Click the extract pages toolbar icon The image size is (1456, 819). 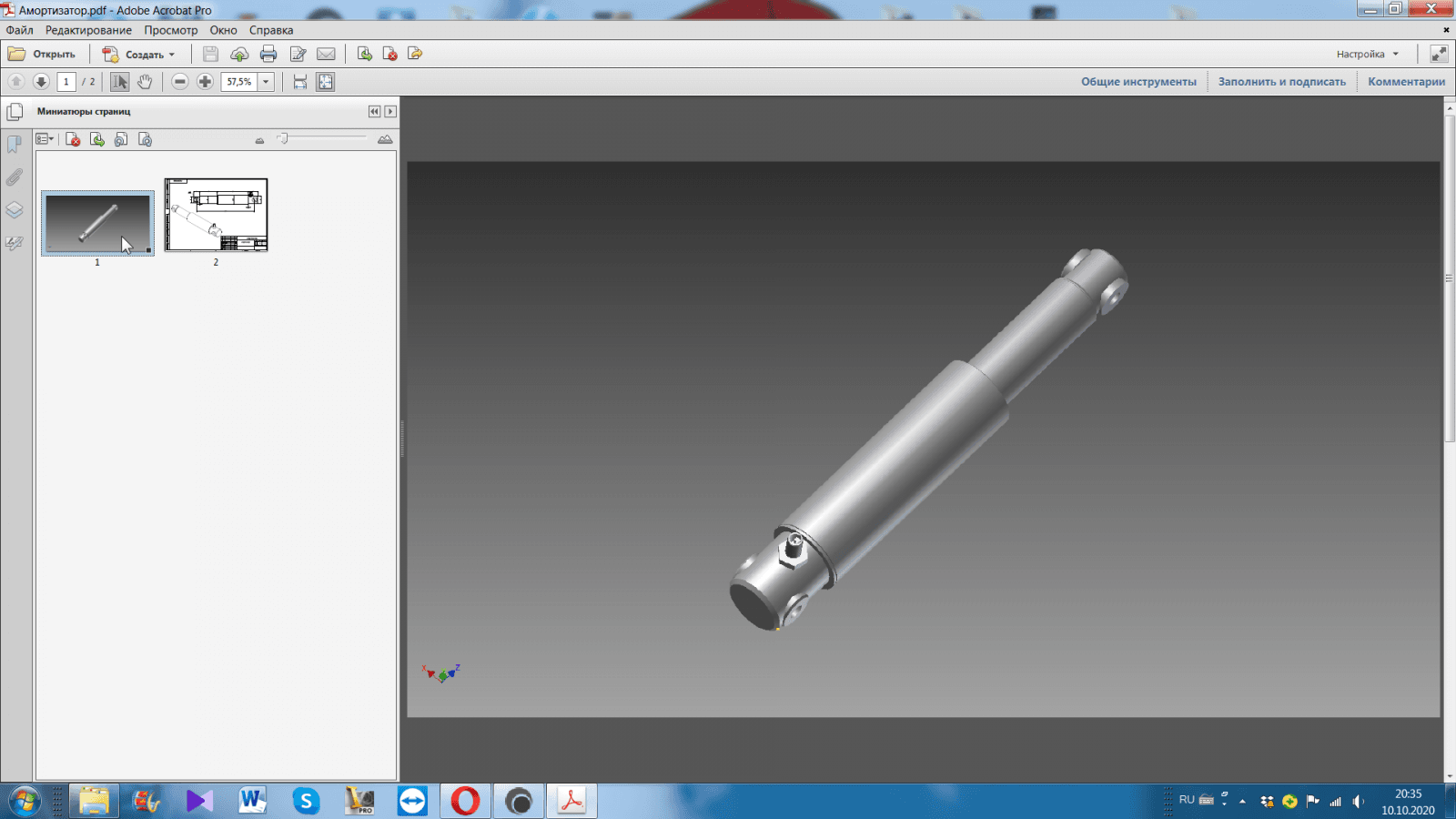[x=415, y=54]
